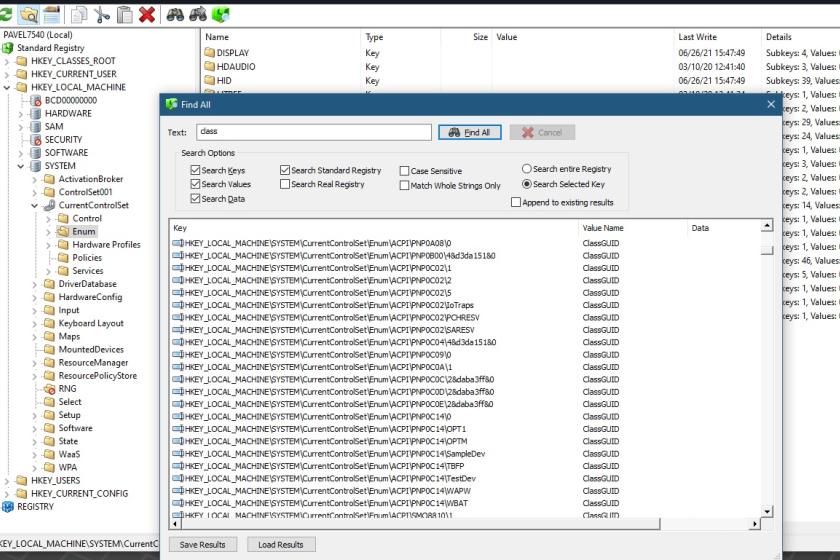Click the Enum folder icon in tree
Image resolution: width=840 pixels, height=560 pixels.
[63, 232]
